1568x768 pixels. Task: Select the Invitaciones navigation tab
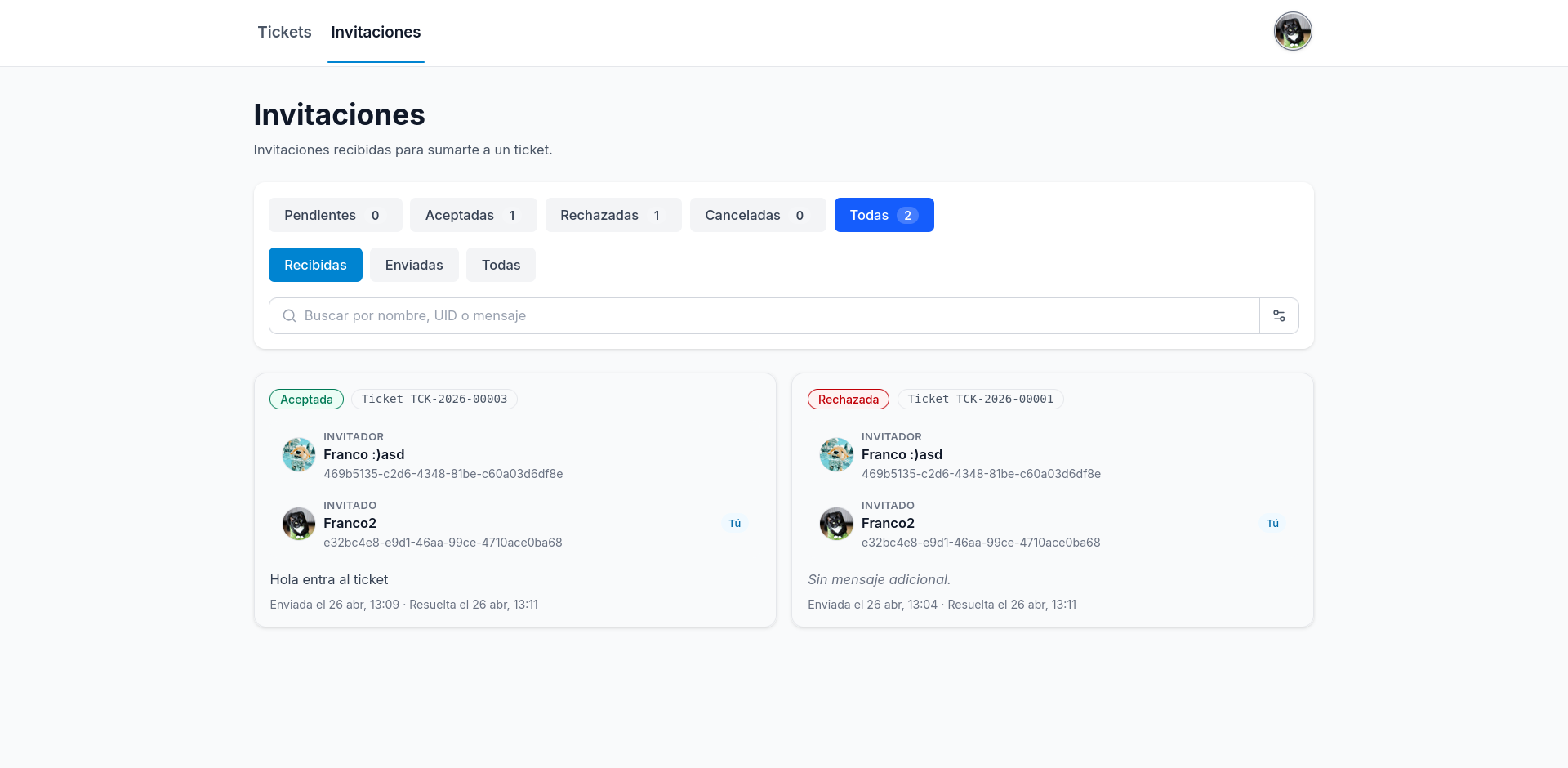point(376,32)
